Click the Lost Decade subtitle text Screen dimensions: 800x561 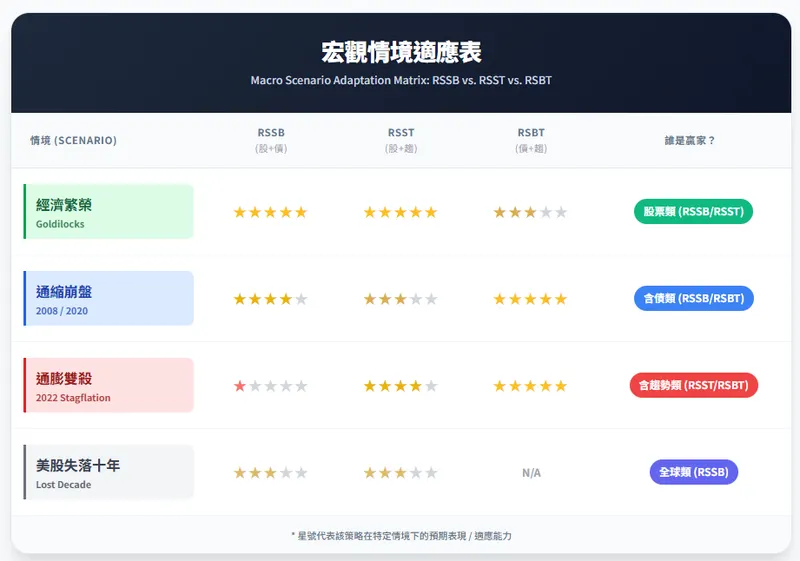[63, 484]
